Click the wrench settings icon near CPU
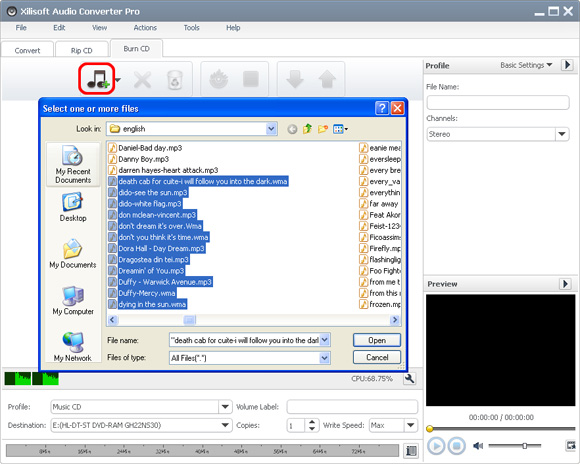Image resolution: width=580 pixels, height=464 pixels. click(409, 379)
